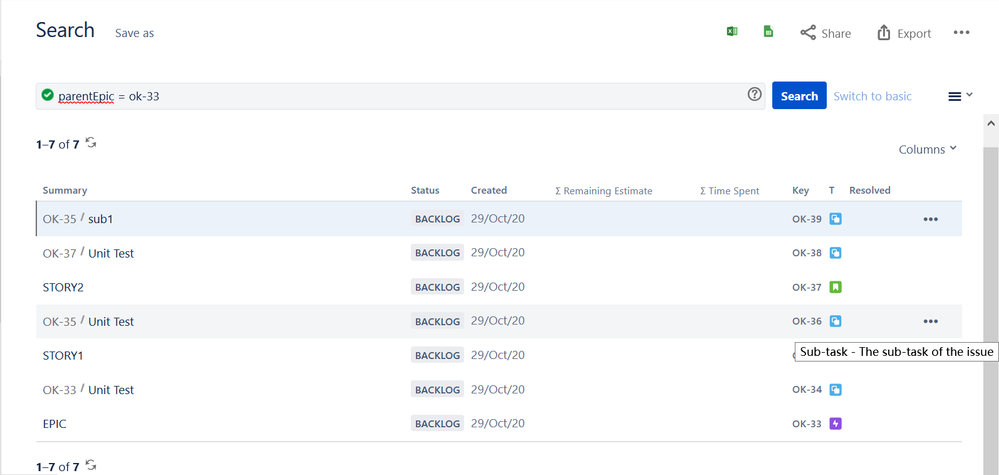Open key OK-36 link
Viewport: 999px width, 475px height.
tap(807, 321)
